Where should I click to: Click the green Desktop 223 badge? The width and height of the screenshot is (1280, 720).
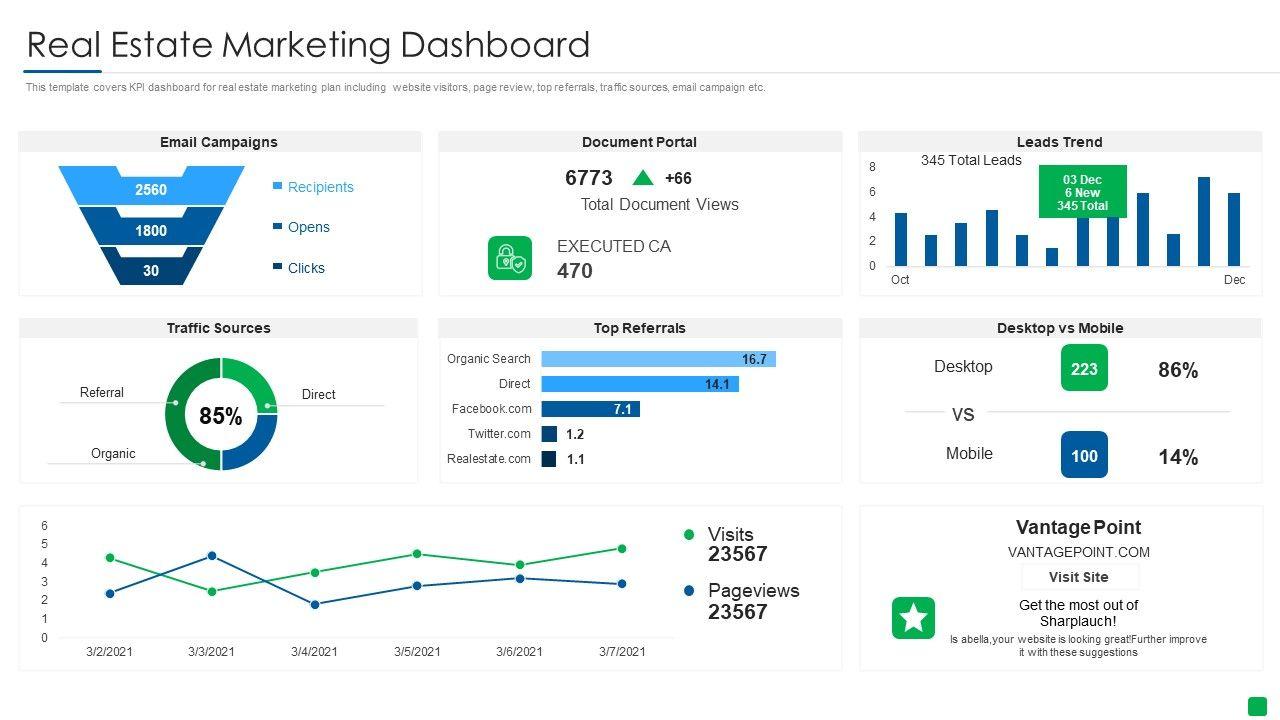[1084, 368]
